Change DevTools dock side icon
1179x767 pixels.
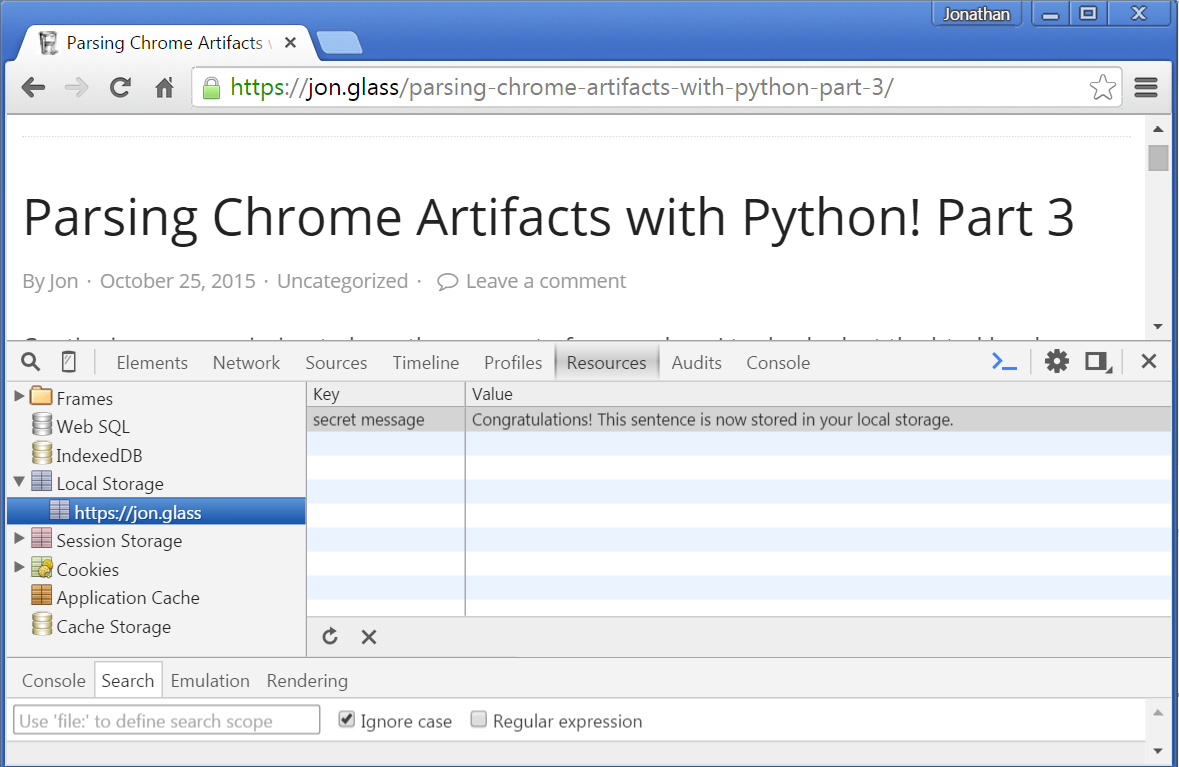(x=1099, y=362)
